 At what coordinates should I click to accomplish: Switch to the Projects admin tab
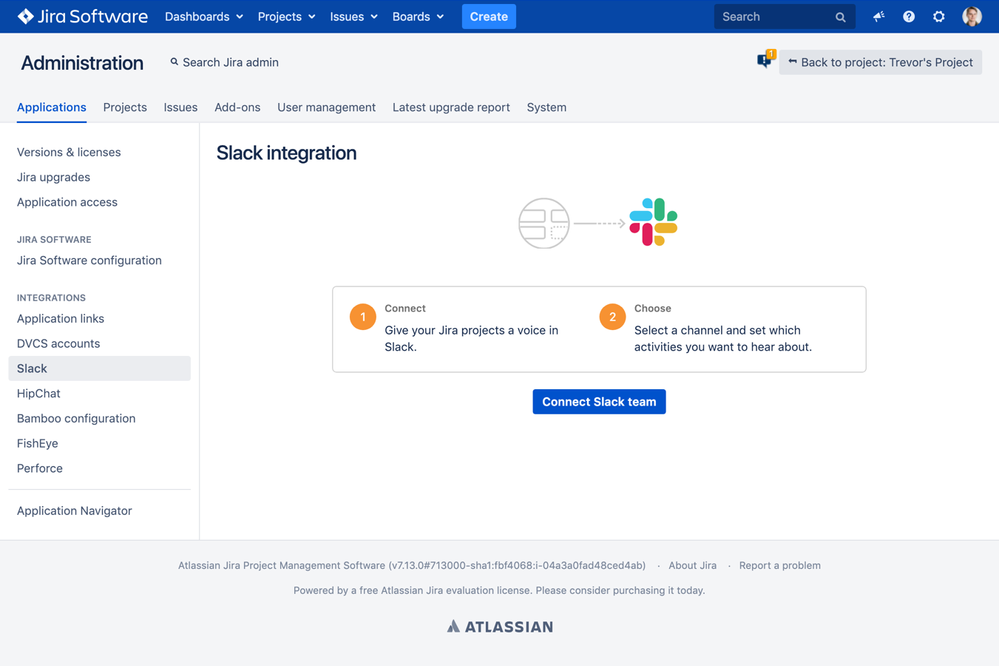(x=125, y=108)
